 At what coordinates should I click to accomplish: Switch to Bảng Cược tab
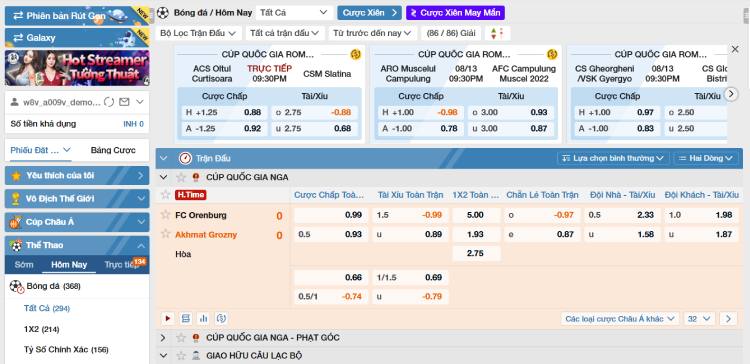click(113, 150)
